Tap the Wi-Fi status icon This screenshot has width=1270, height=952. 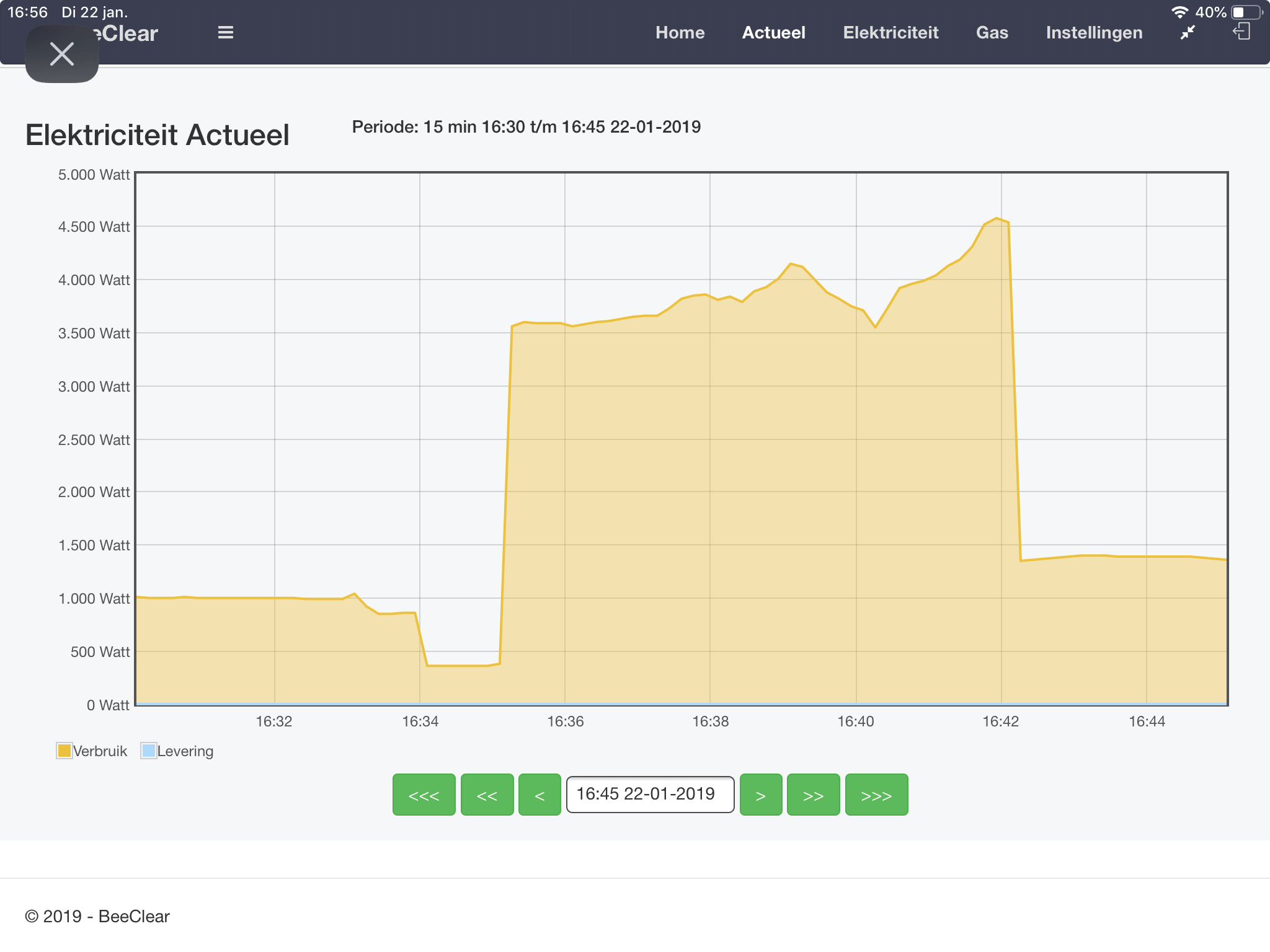tap(1179, 12)
